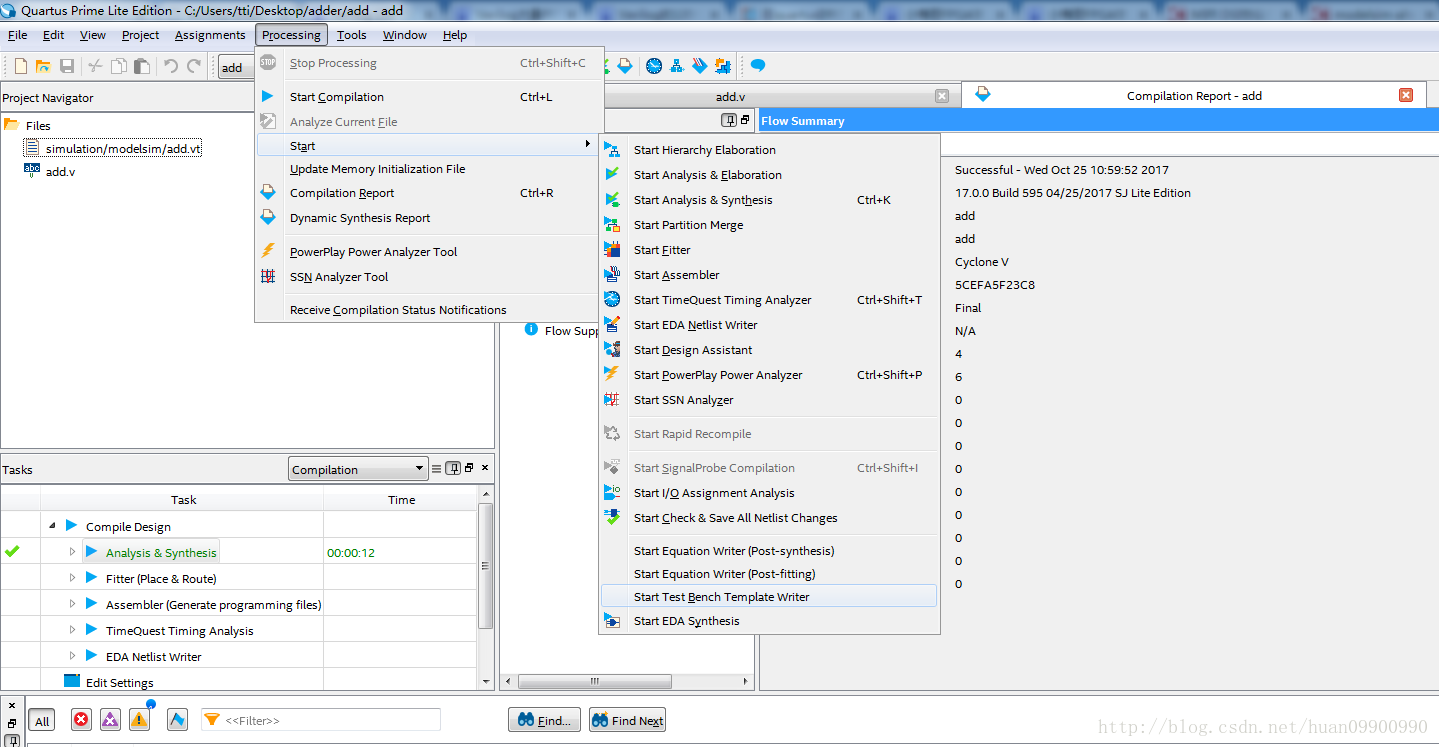Collapse the Compile Design task tree

[x=52, y=526]
